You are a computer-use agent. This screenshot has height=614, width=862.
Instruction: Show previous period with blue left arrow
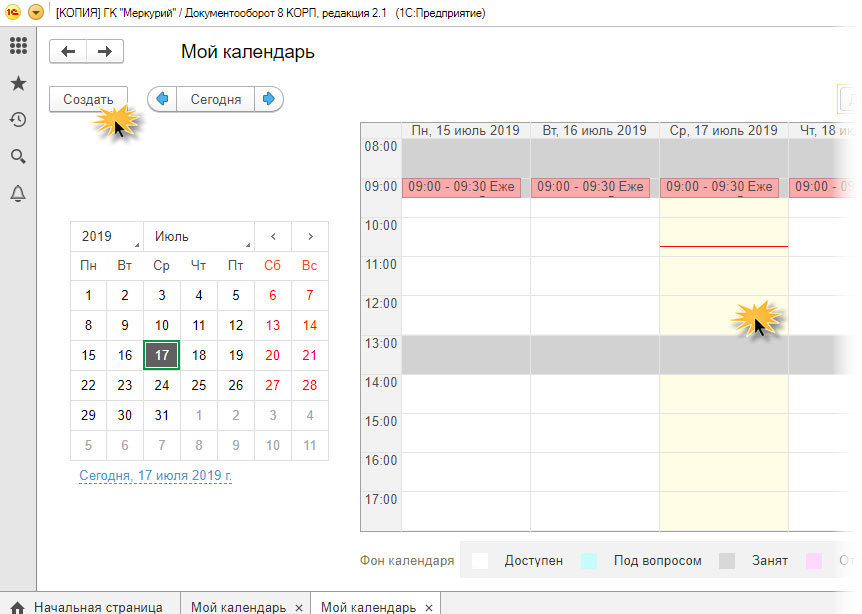pyautogui.click(x=162, y=99)
